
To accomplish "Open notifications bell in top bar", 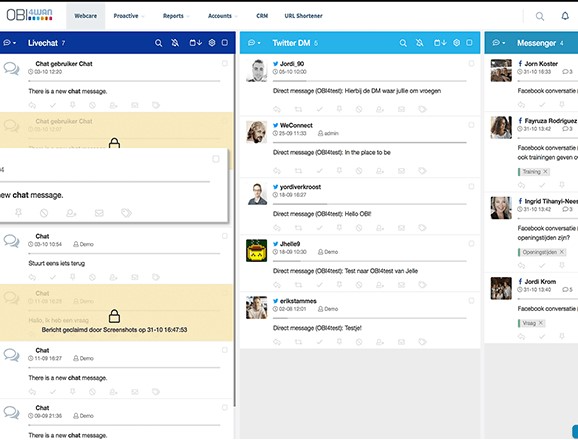I will tap(565, 16).
